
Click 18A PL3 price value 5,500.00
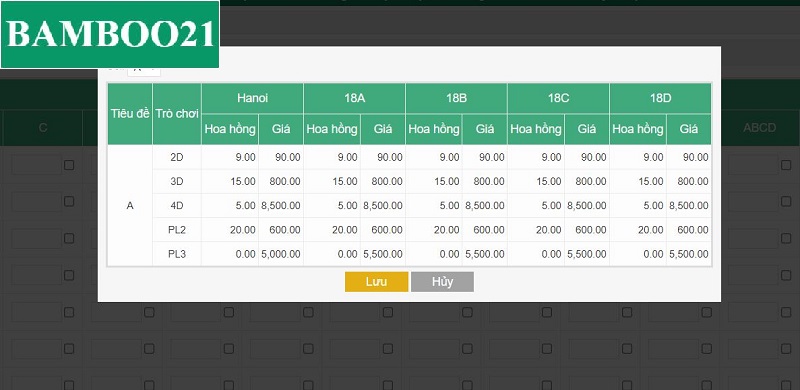[383, 254]
